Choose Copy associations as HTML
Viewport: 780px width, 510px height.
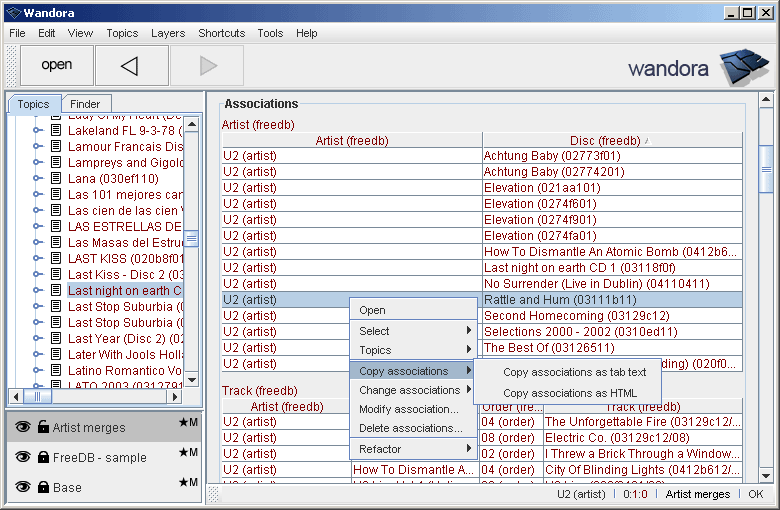click(570, 393)
